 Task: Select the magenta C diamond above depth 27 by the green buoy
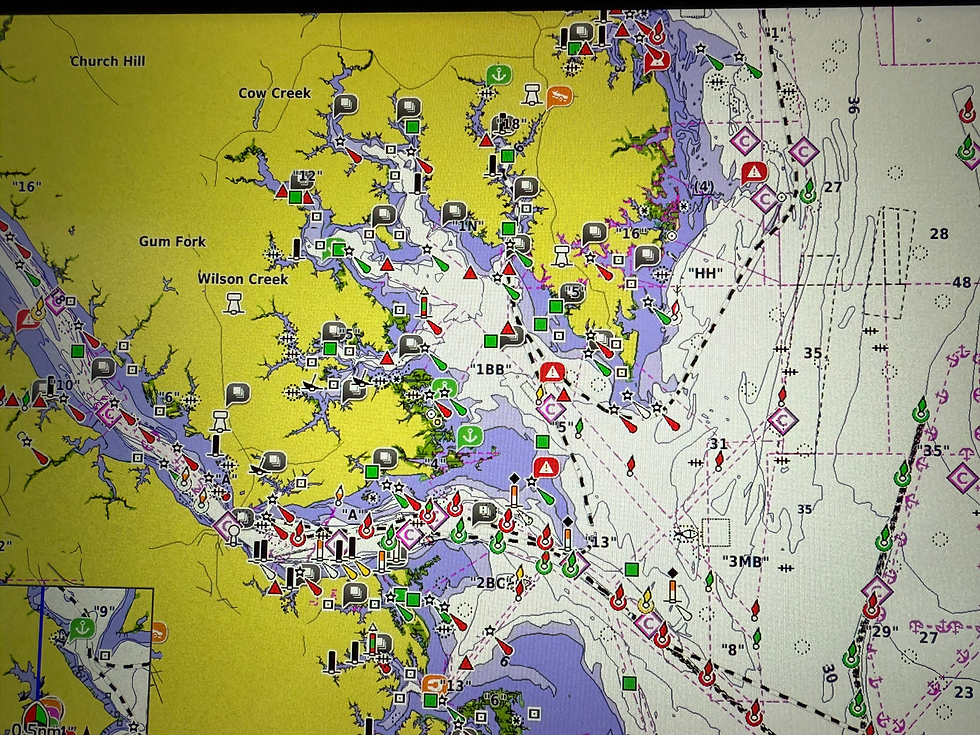804,151
